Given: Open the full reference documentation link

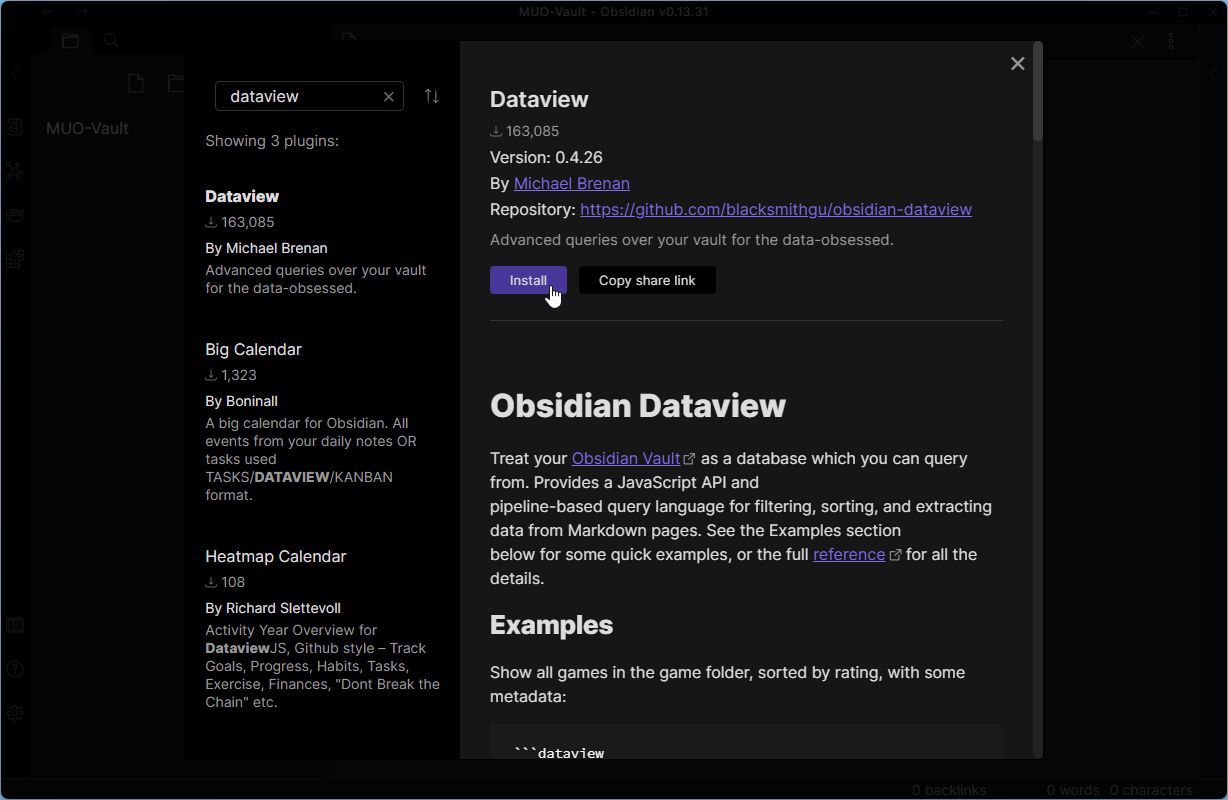Looking at the screenshot, I should tap(848, 554).
